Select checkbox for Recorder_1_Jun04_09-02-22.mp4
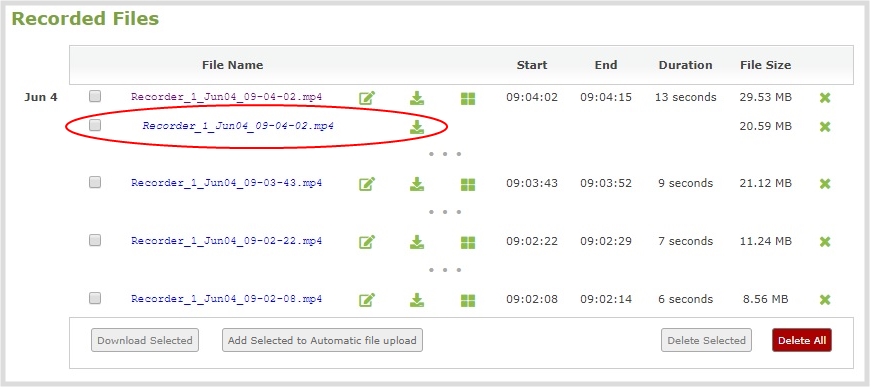The height and width of the screenshot is (389, 871). (x=95, y=240)
